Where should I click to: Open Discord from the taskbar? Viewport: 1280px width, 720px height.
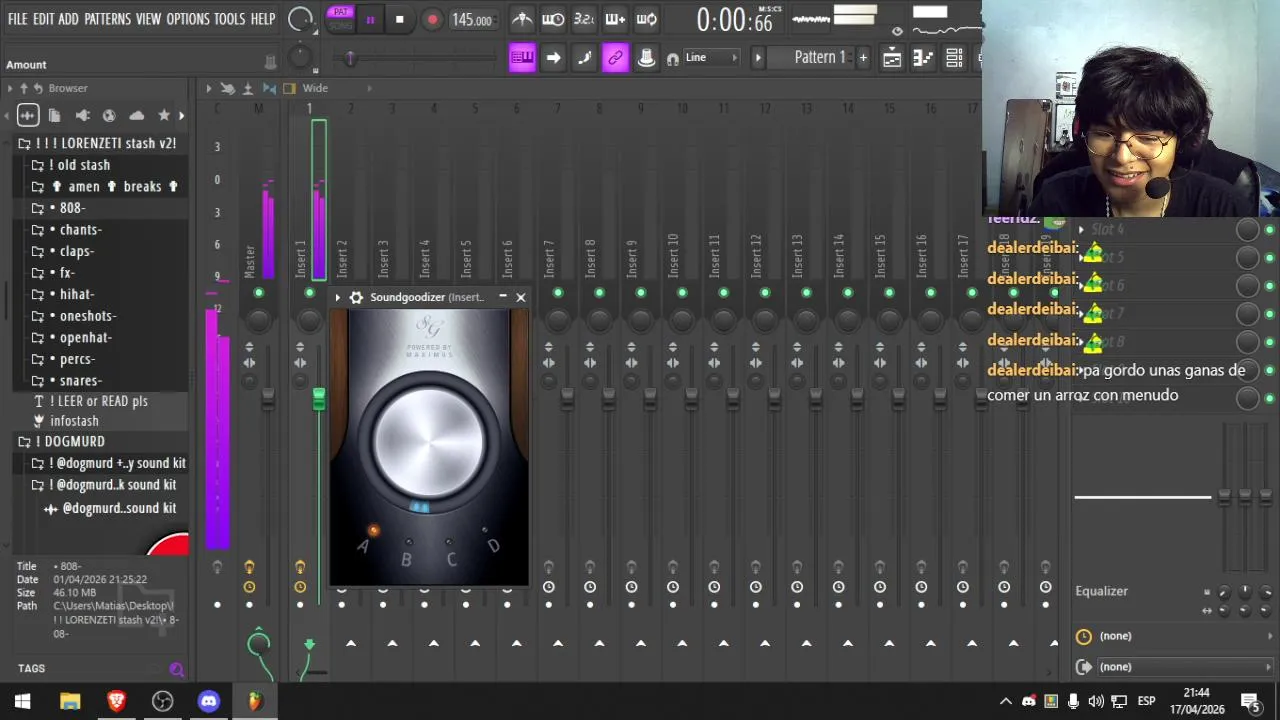(x=208, y=701)
